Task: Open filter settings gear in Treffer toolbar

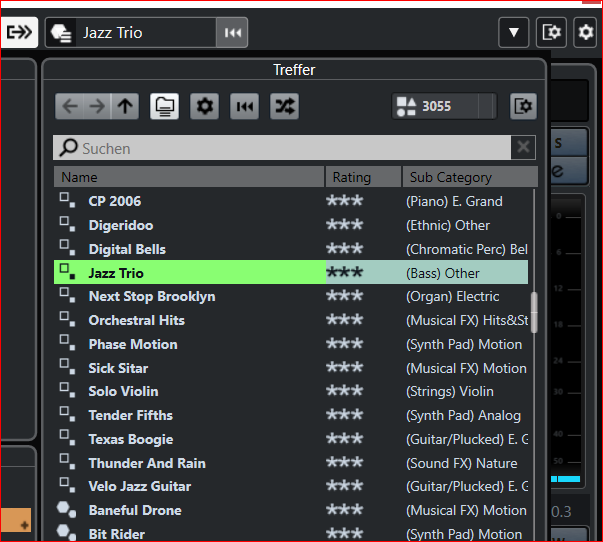Action: click(x=205, y=106)
